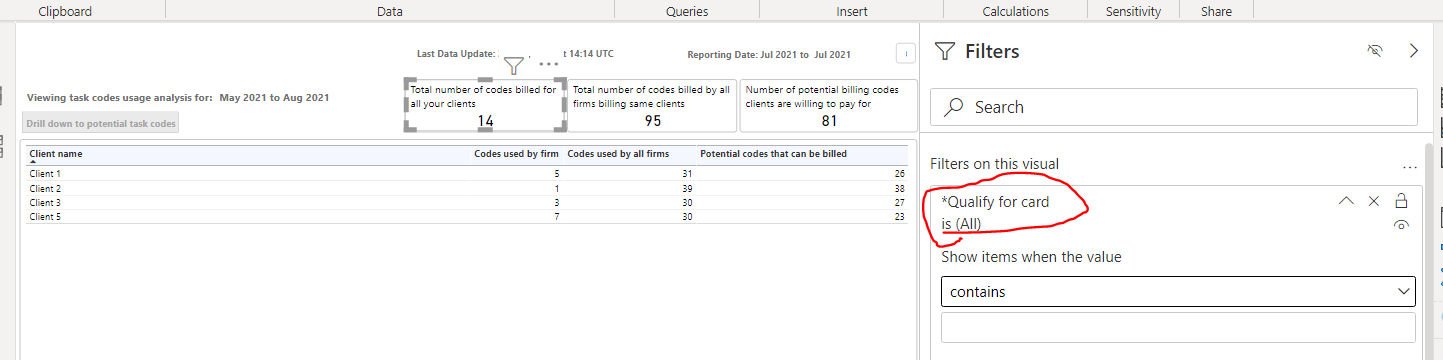The width and height of the screenshot is (1443, 360).
Task: Collapse the Qualify for card filter card
Action: coord(1346,201)
